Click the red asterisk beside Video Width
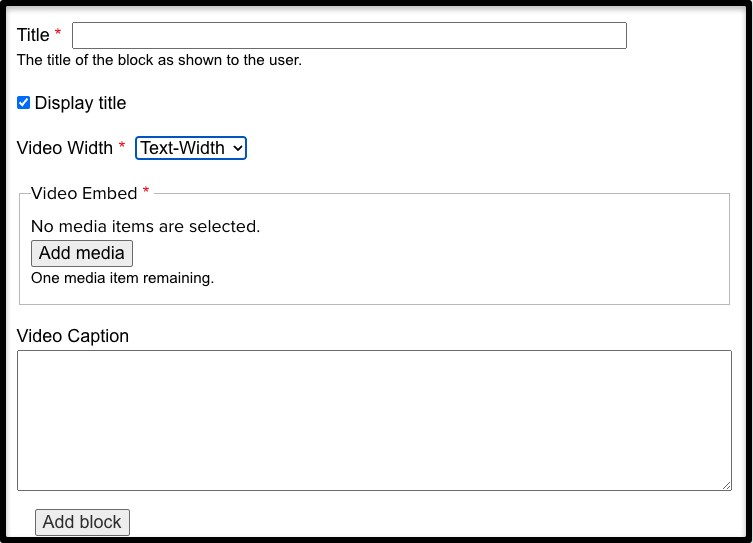 [x=122, y=148]
